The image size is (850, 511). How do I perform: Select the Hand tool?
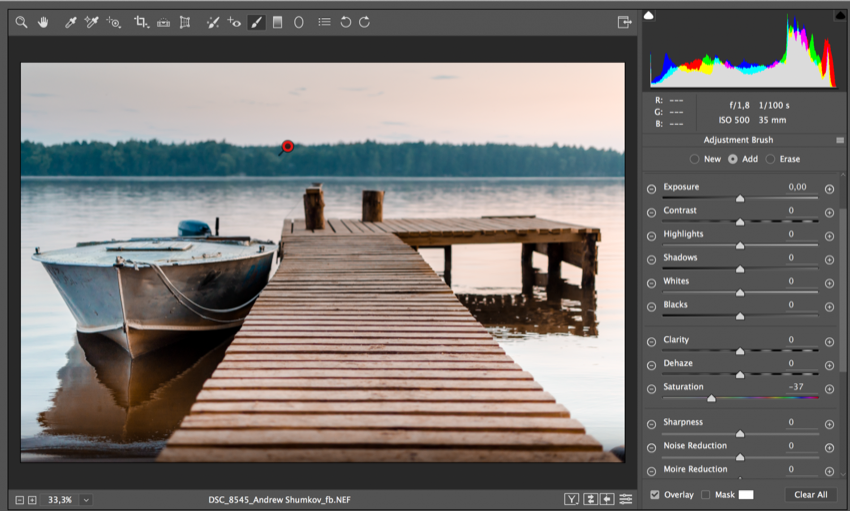(43, 21)
